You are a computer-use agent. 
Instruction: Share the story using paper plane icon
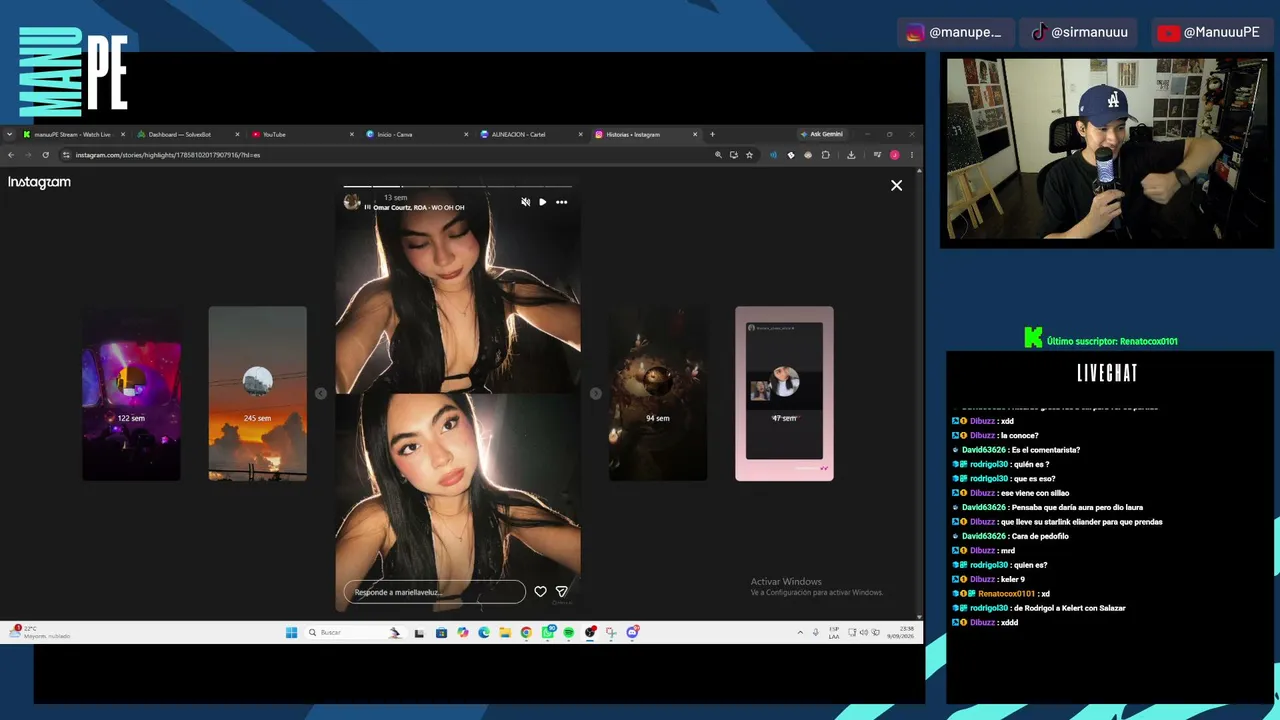click(561, 592)
